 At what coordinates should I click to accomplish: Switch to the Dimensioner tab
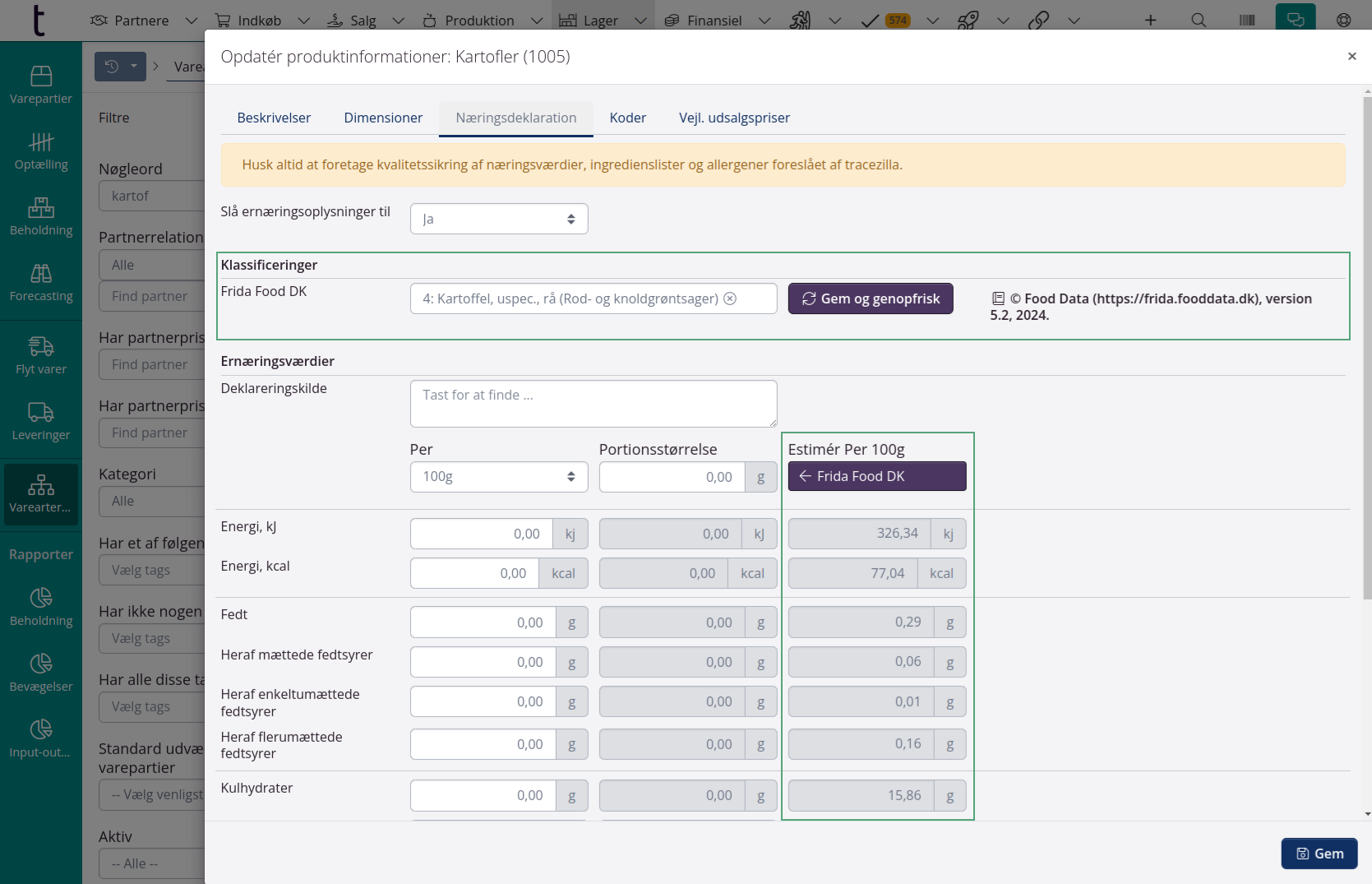[383, 118]
